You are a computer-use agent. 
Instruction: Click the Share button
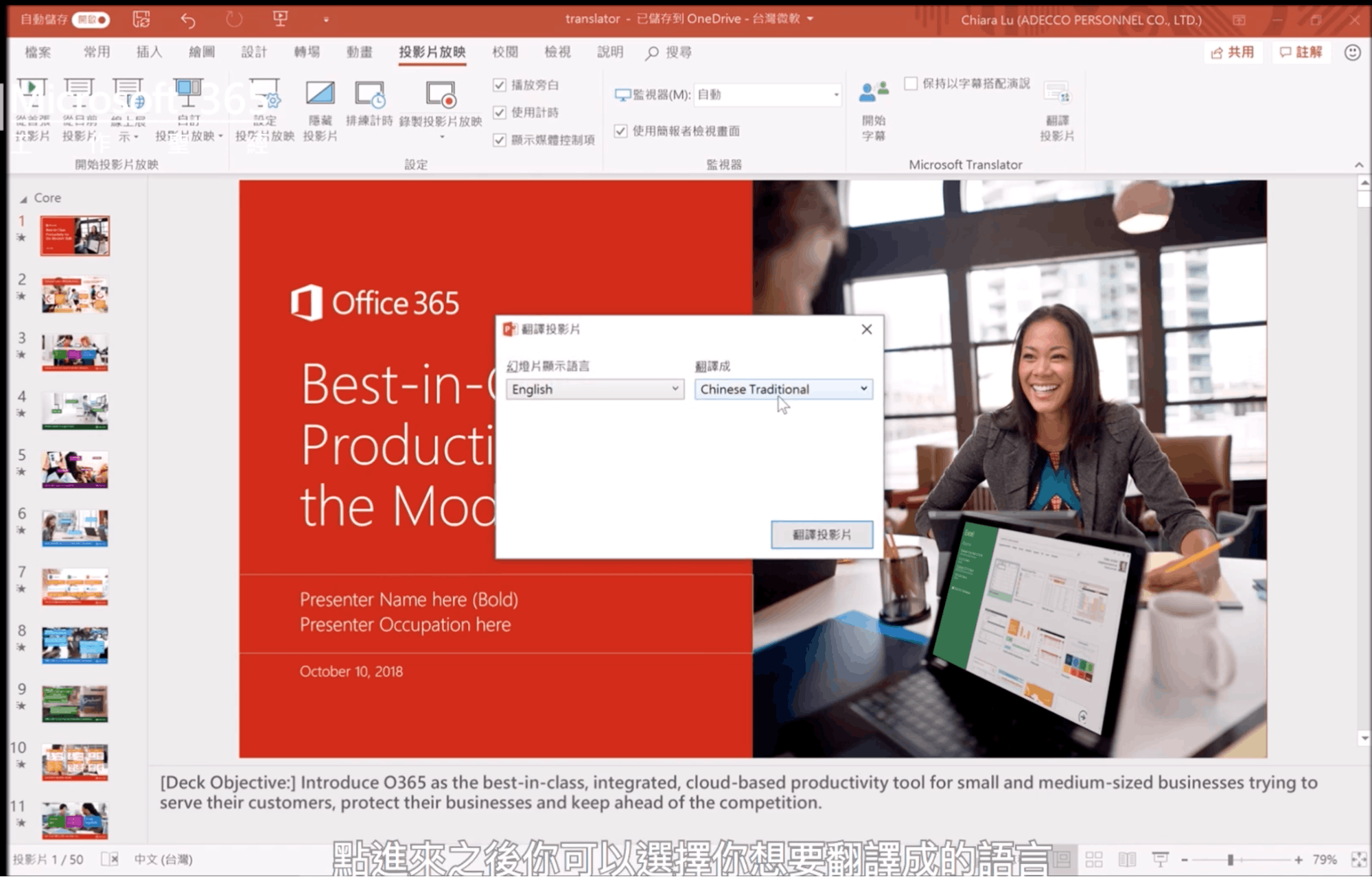[x=1233, y=52]
